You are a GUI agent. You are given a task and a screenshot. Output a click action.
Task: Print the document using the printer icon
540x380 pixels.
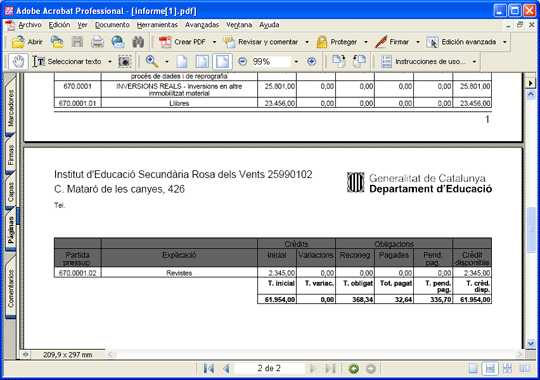97,42
